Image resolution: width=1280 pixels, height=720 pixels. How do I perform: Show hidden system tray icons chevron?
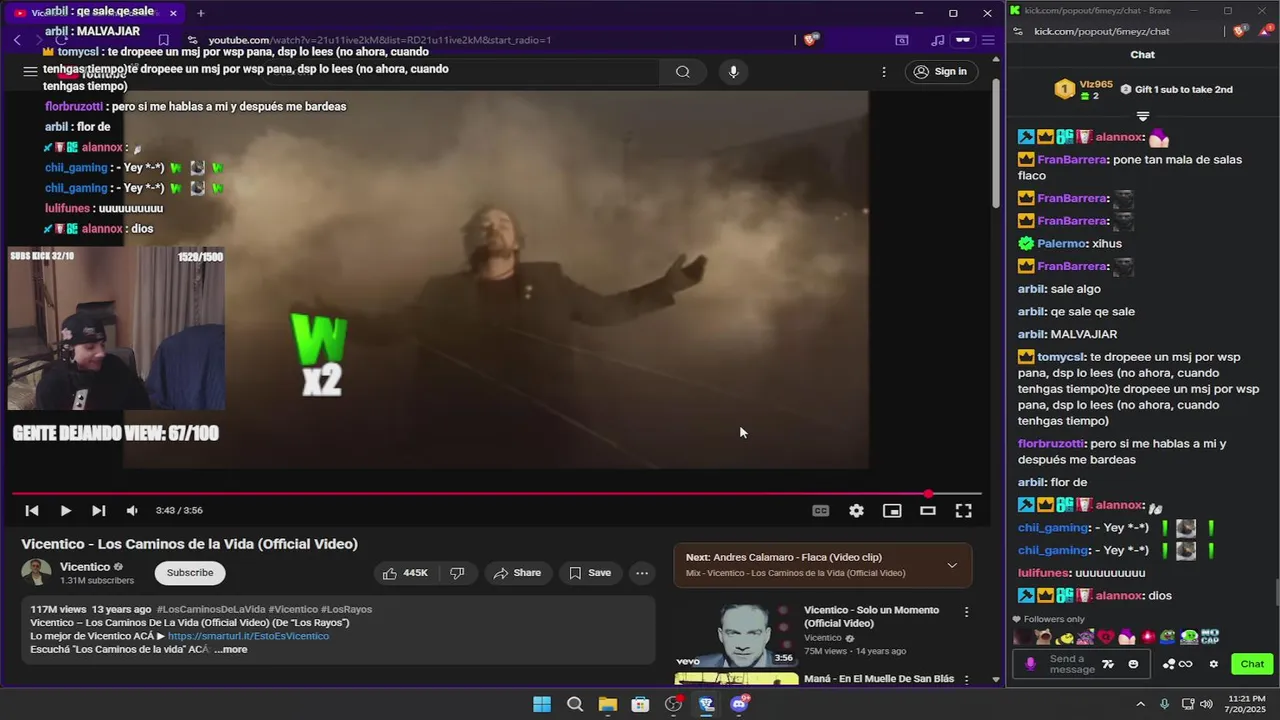1140,704
